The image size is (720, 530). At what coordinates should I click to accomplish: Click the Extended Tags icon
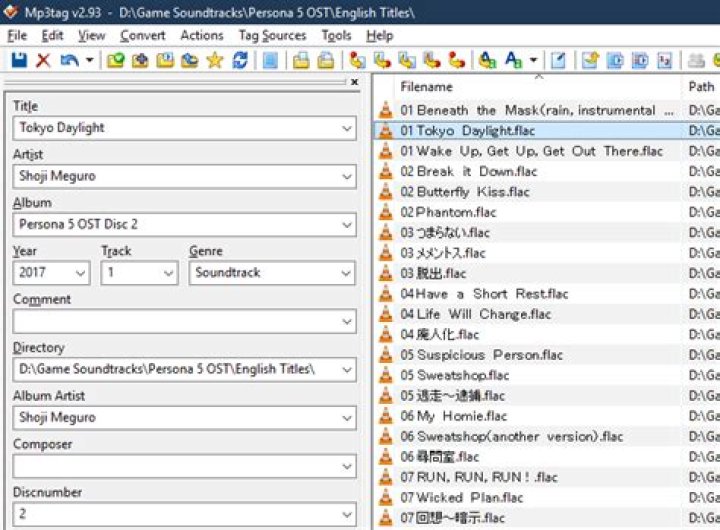558,60
